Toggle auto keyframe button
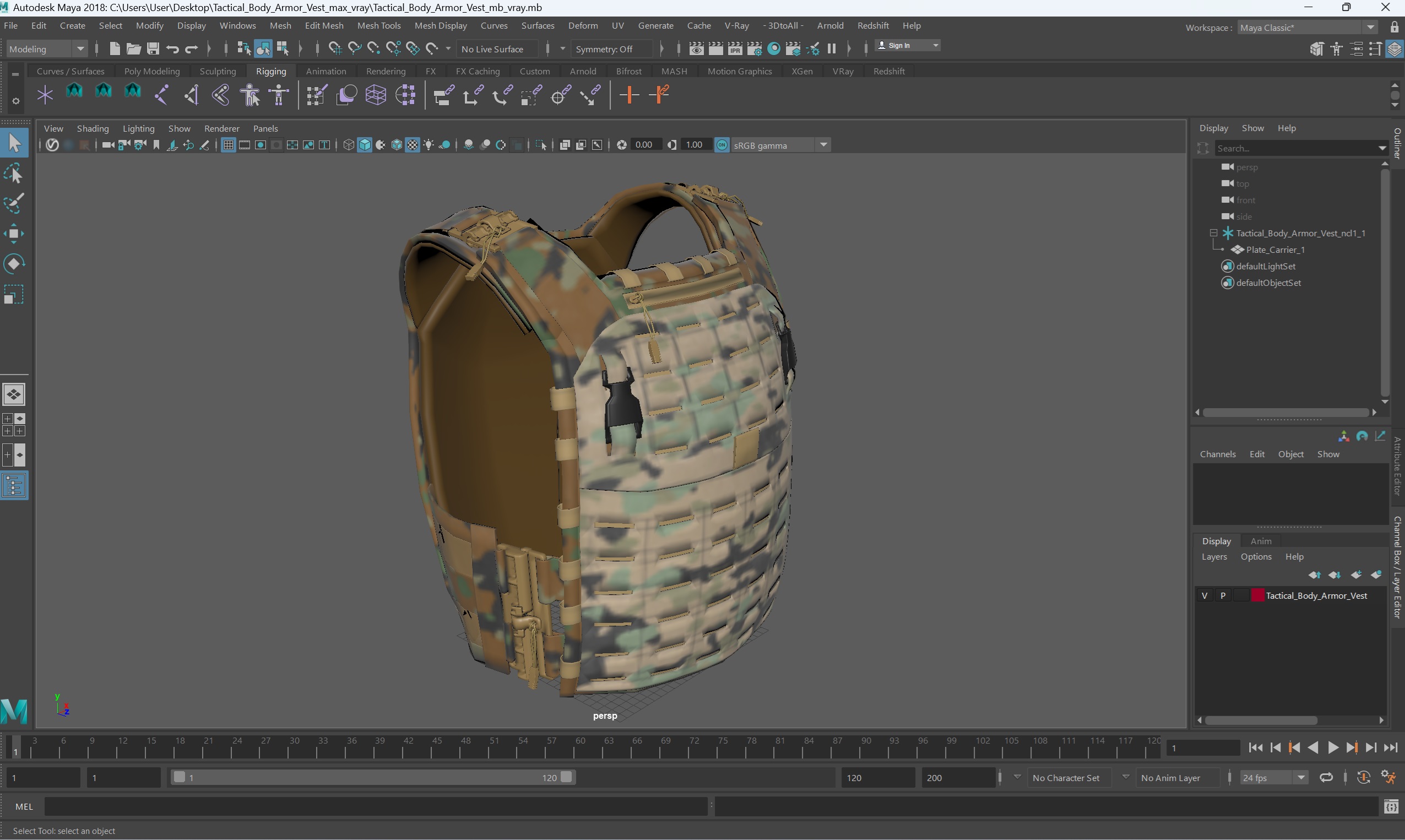The height and width of the screenshot is (840, 1405). tap(1364, 778)
